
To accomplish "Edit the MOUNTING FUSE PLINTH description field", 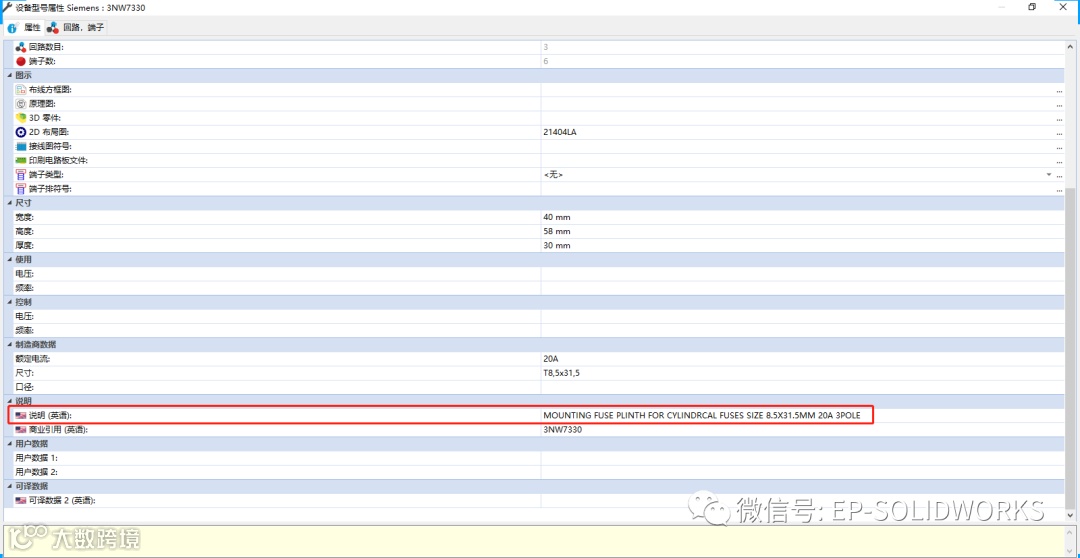I will pos(802,415).
